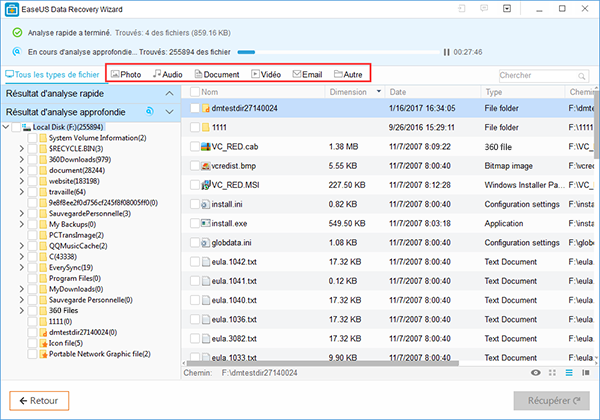Check the Local Disk (F:) tree checkbox
Screen dimensions: 600x420
[x=16, y=127]
